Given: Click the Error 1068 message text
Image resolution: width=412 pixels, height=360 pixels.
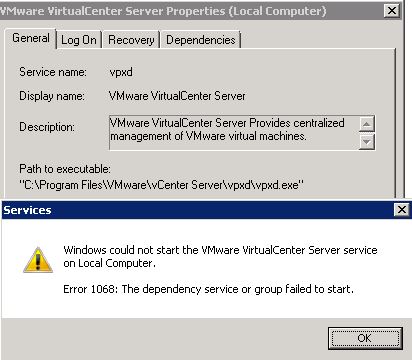Looking at the screenshot, I should click(x=208, y=289).
